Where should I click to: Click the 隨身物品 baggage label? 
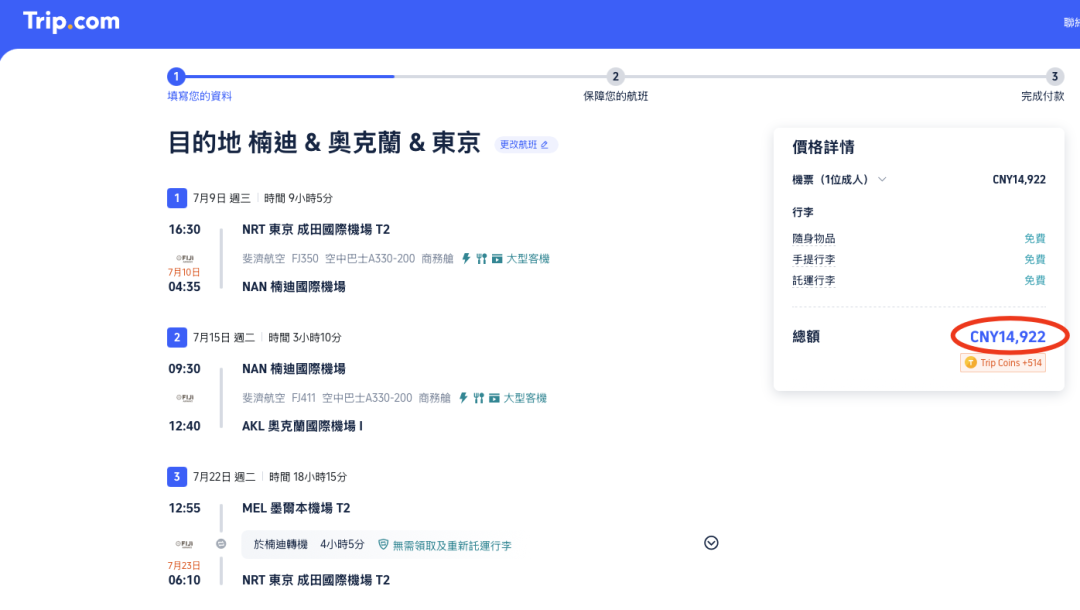coord(813,239)
